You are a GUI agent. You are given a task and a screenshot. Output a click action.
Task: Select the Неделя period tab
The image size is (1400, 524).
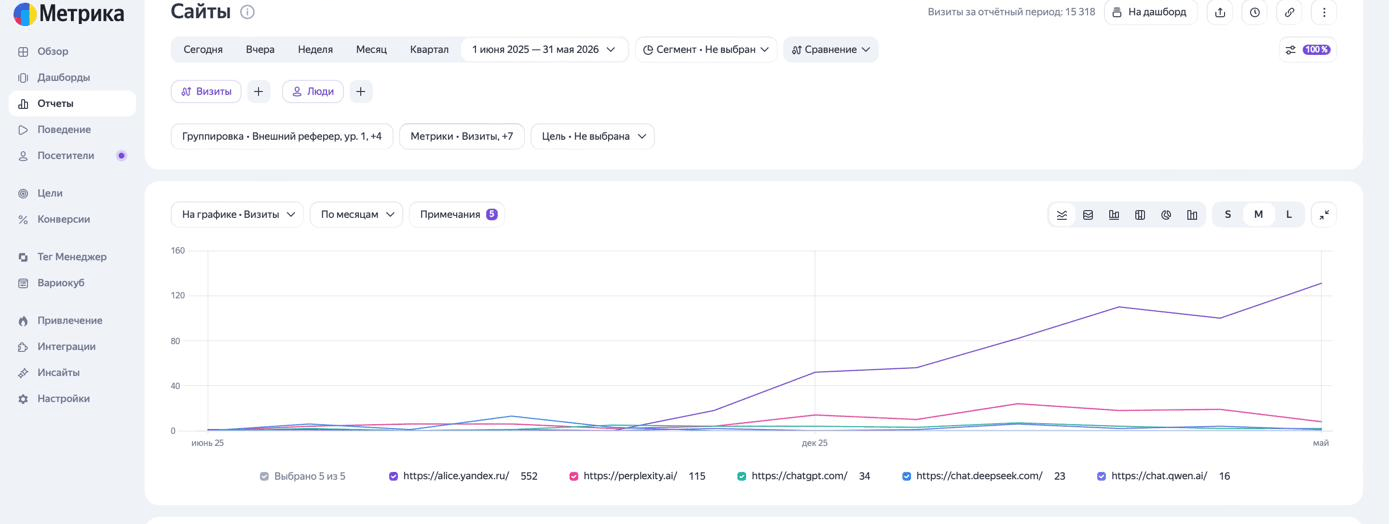tap(318, 50)
